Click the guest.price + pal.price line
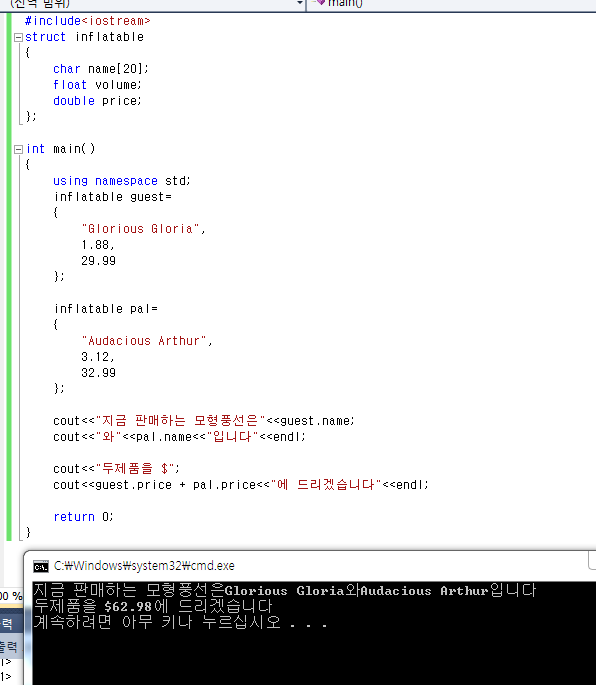This screenshot has width=596, height=685. point(241,485)
